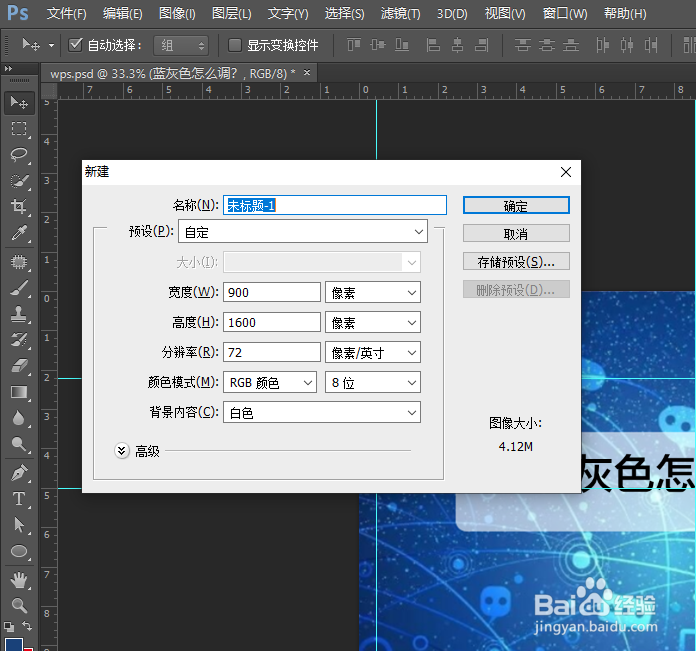Select the Clone Stamp tool

[19, 314]
